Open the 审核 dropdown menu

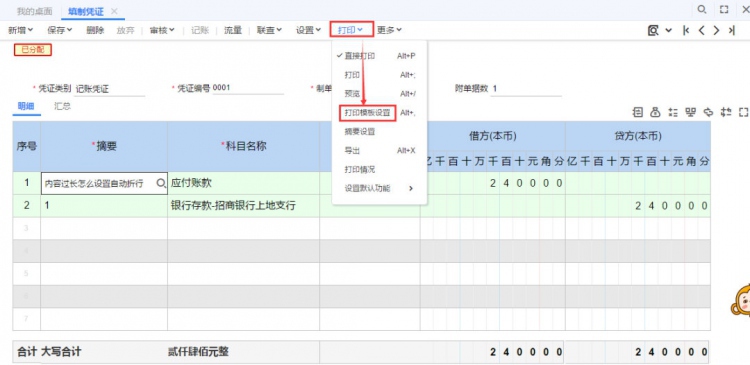point(162,30)
